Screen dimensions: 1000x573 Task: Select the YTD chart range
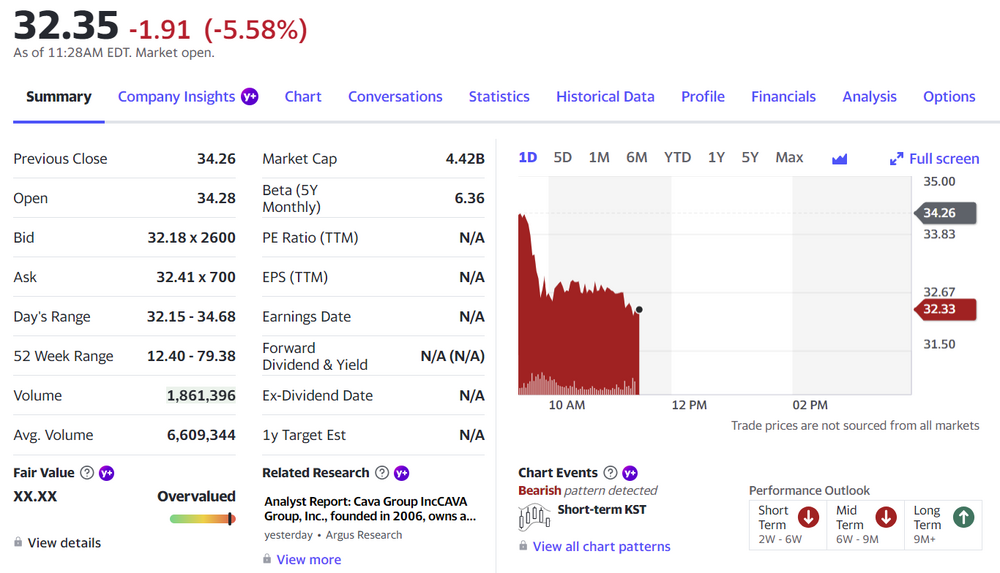[677, 157]
